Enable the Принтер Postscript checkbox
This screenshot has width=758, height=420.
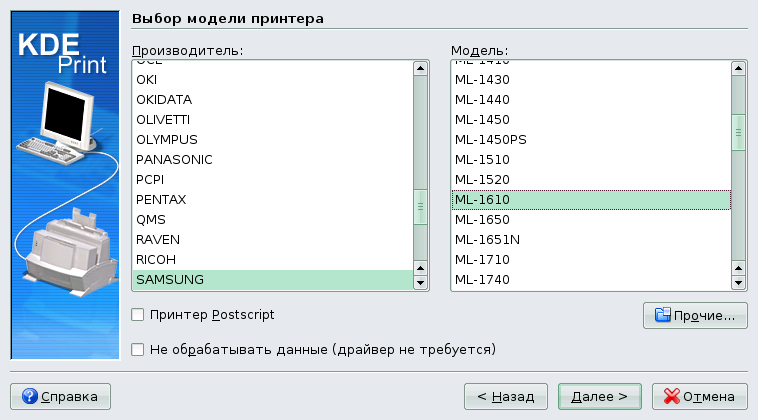(x=138, y=315)
